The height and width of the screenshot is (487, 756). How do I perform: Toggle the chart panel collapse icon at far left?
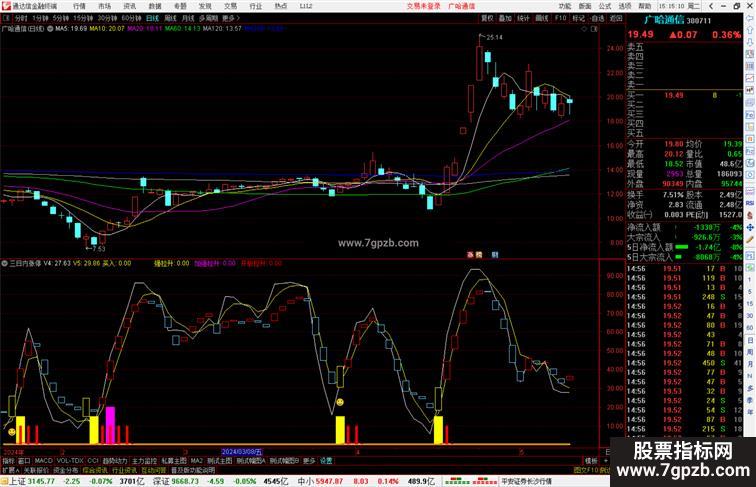(6, 18)
